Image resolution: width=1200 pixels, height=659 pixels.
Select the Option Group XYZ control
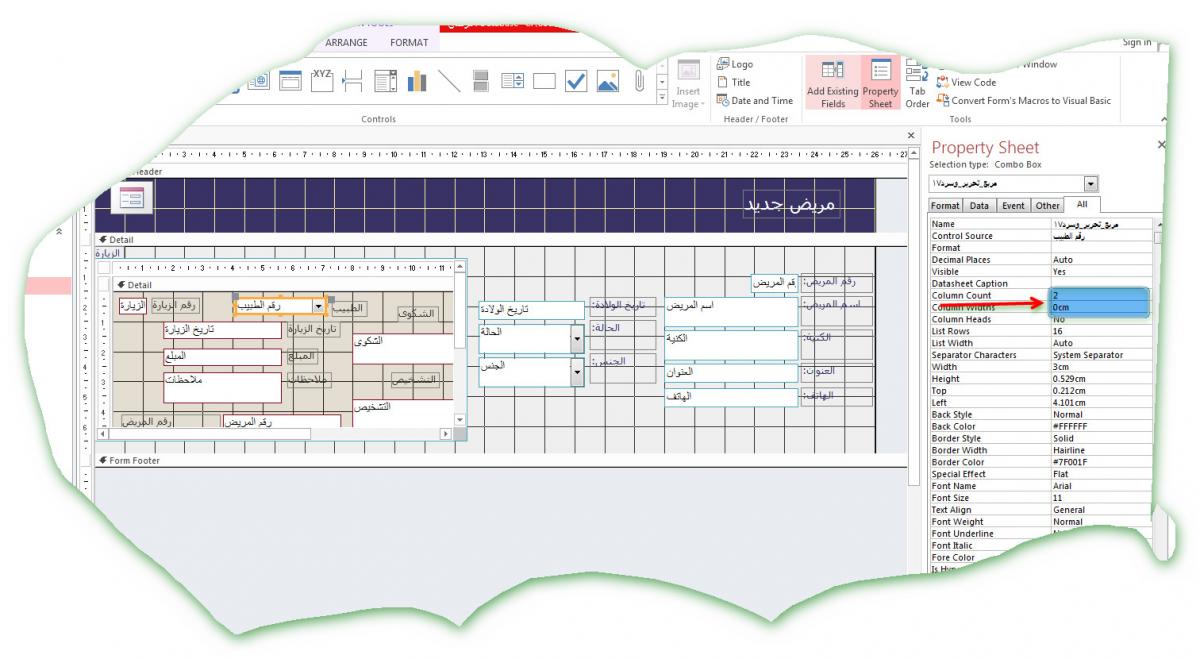(x=322, y=82)
